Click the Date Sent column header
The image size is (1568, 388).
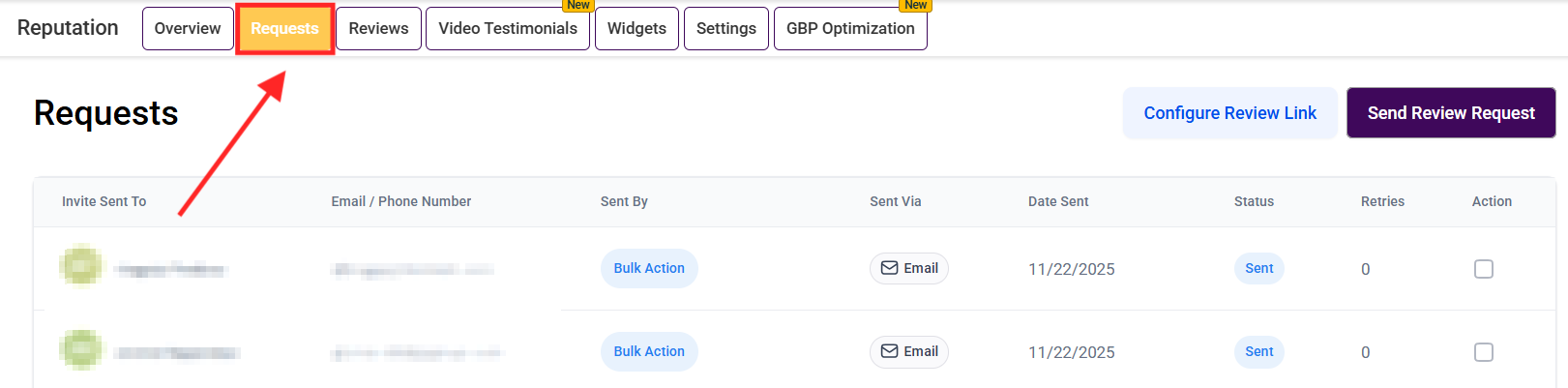pos(1058,201)
